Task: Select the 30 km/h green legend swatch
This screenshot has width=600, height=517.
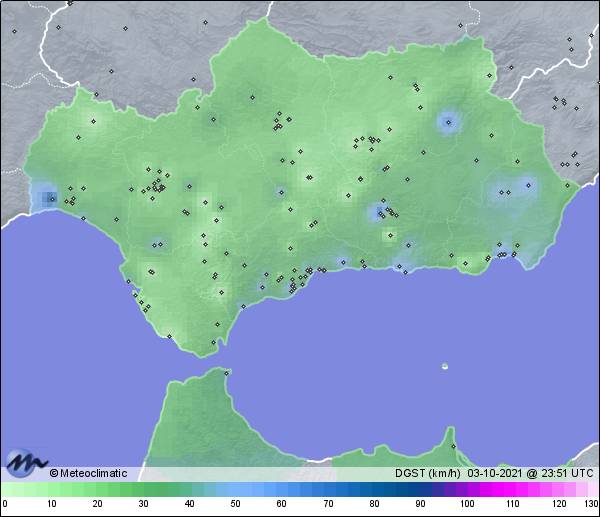Action: [144, 490]
